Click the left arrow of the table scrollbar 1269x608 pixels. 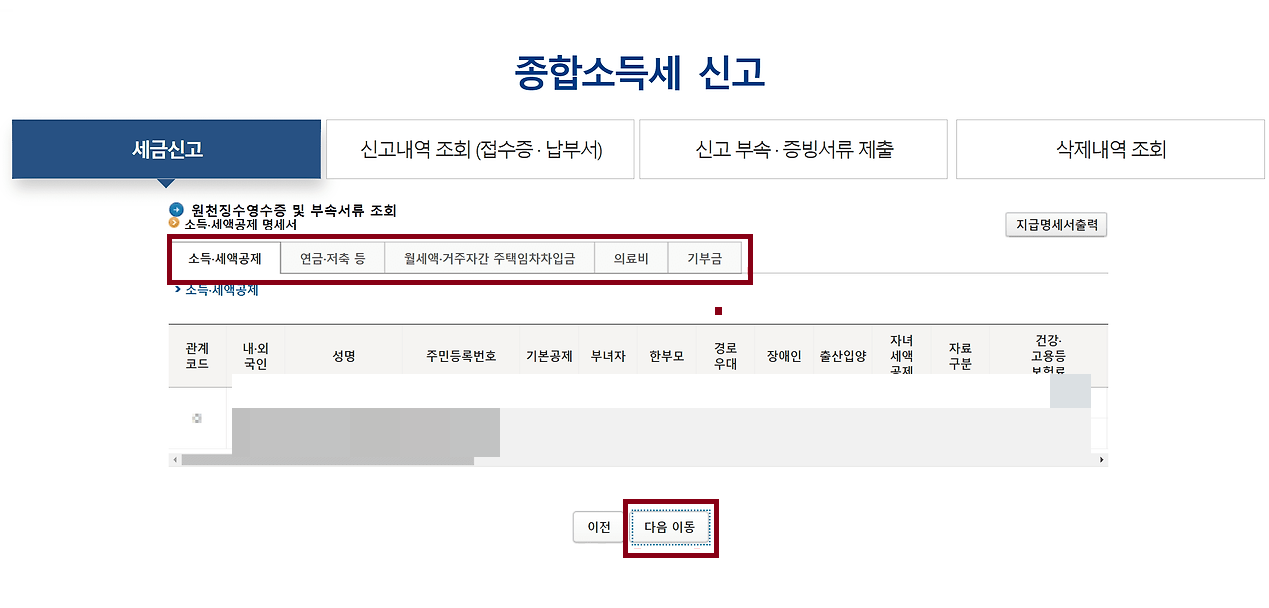tap(175, 458)
